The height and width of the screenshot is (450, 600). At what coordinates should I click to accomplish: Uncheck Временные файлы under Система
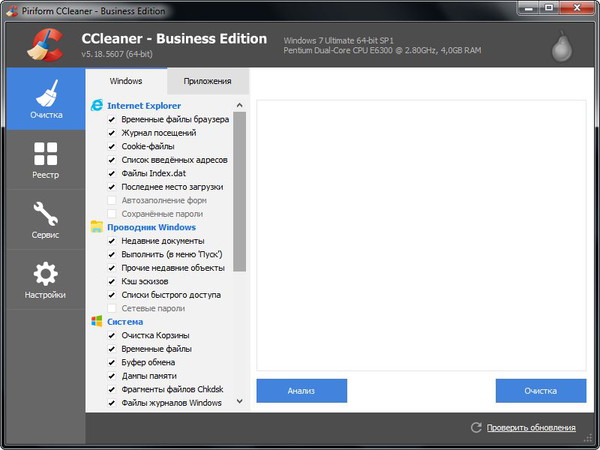pos(112,349)
